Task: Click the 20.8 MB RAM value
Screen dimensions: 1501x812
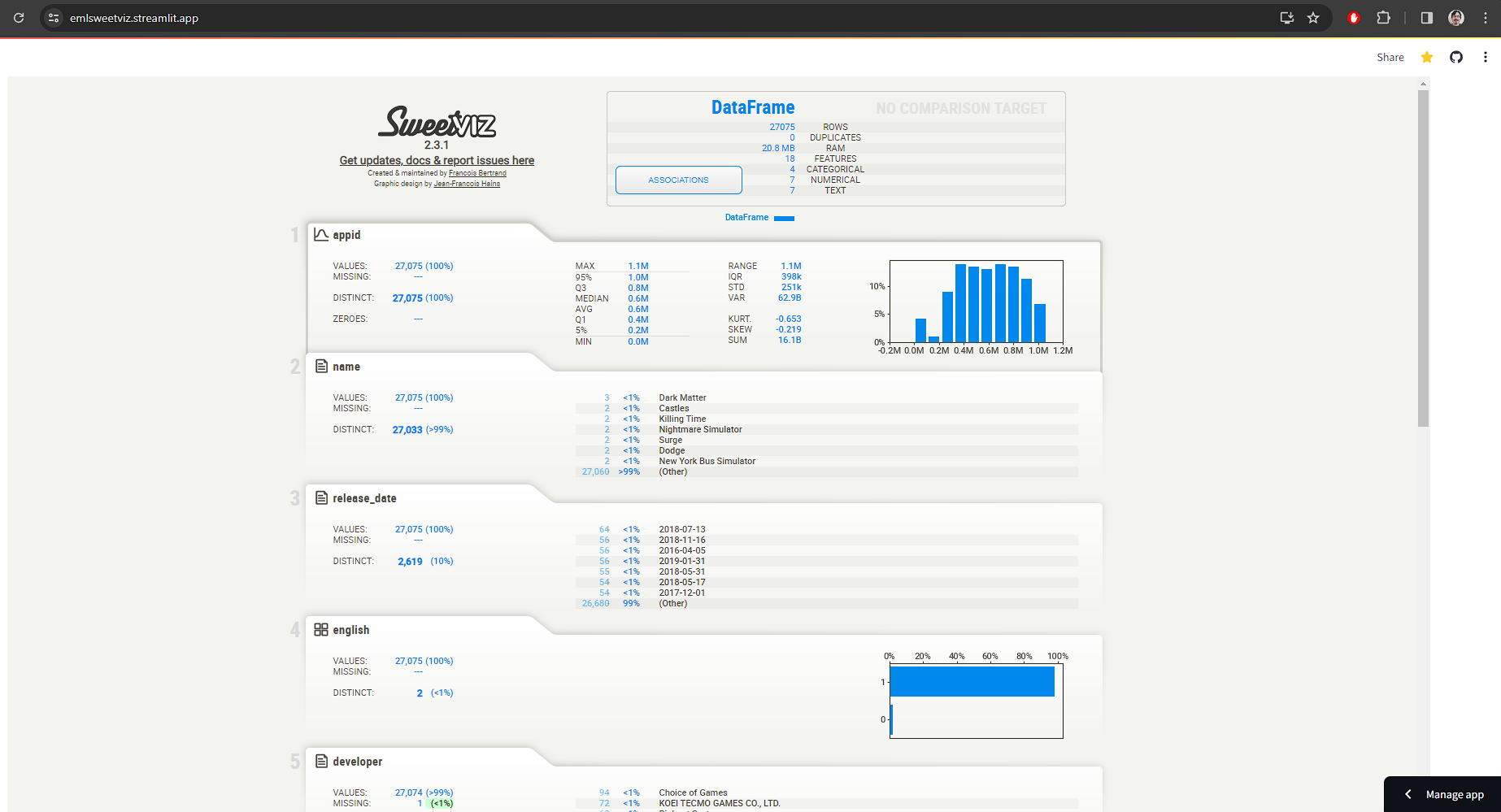Action: (x=778, y=148)
